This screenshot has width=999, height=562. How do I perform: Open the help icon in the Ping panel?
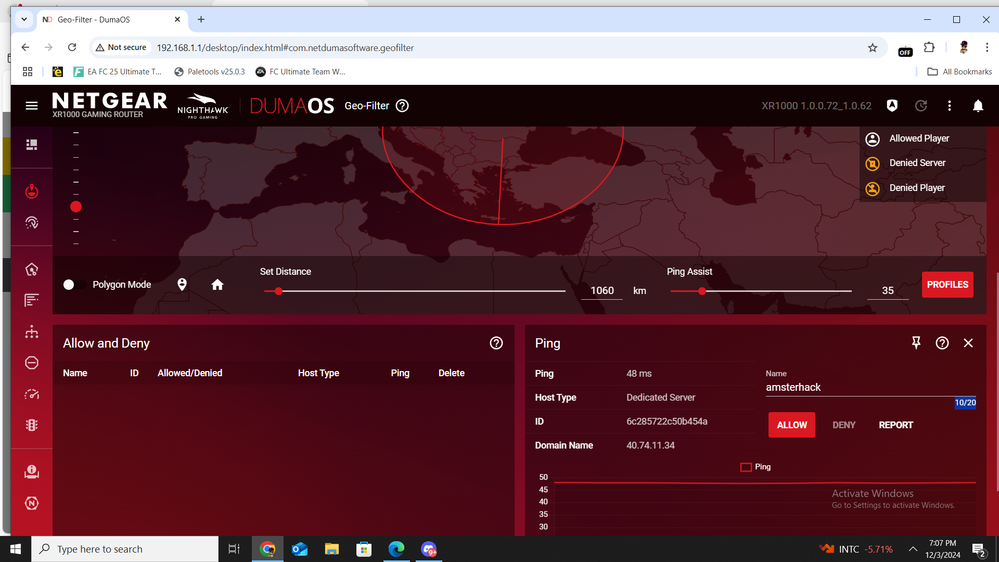point(942,343)
